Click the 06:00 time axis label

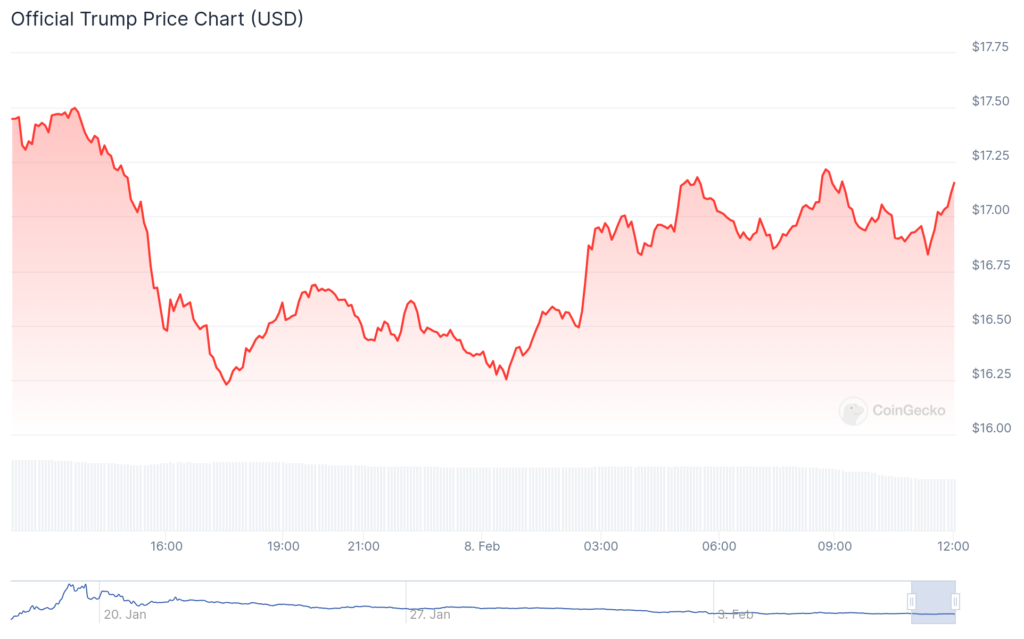pos(719,546)
